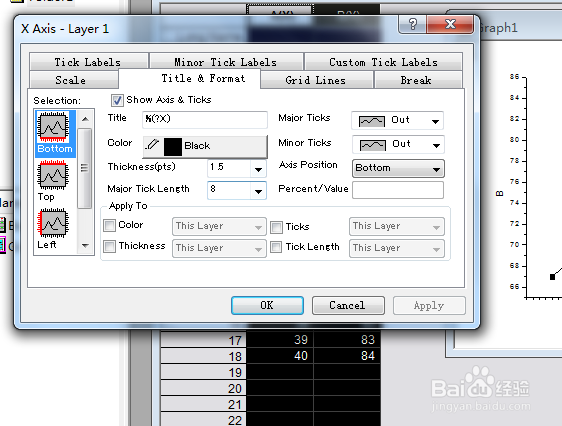Switch to the Tick Labels tab
562x426 pixels.
[x=88, y=62]
